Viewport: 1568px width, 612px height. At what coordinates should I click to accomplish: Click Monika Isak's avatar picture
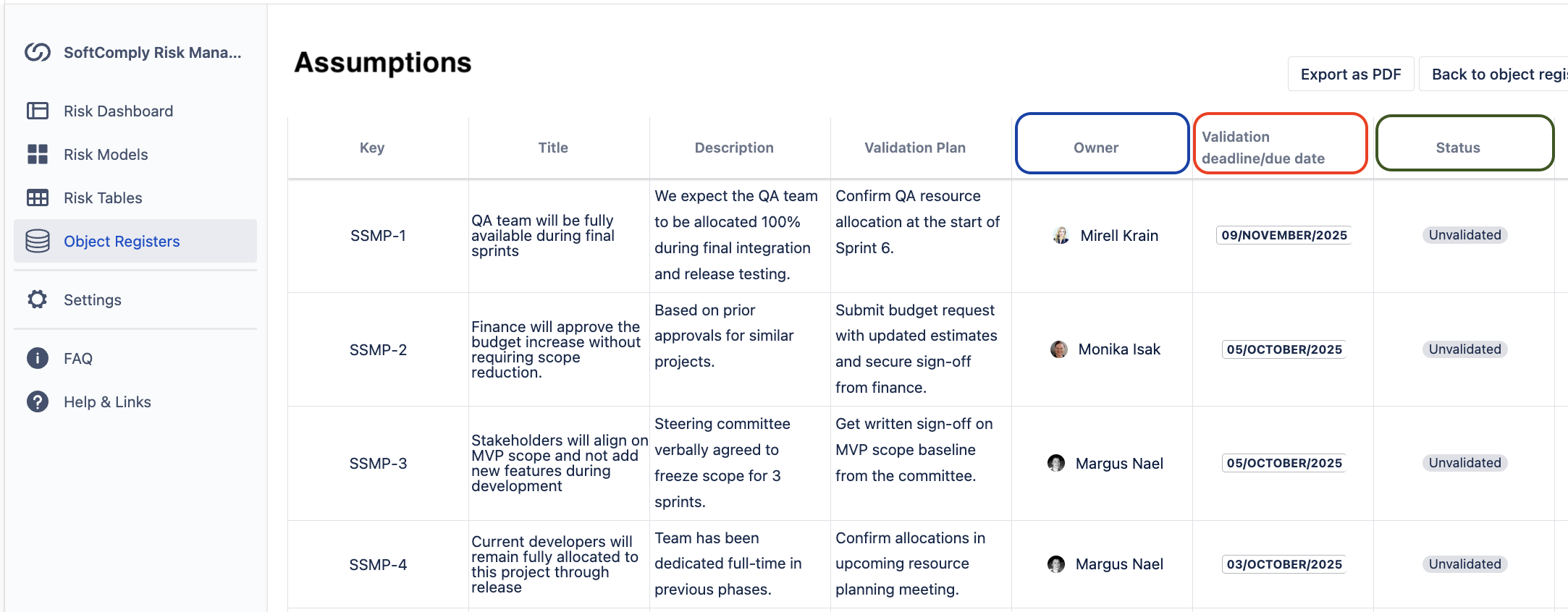click(x=1058, y=349)
